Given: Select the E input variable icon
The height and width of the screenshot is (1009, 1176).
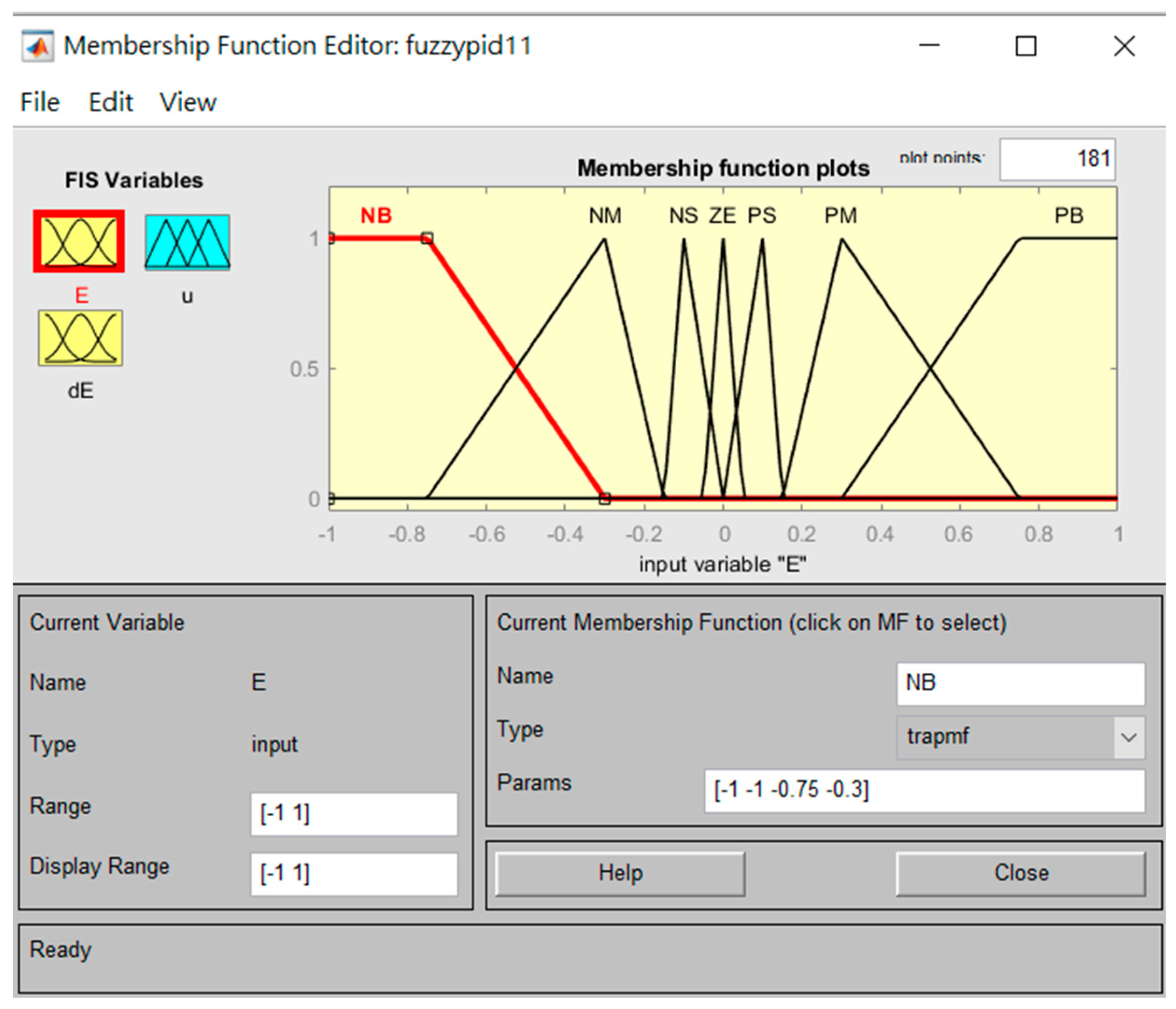Looking at the screenshot, I should coord(79,241).
